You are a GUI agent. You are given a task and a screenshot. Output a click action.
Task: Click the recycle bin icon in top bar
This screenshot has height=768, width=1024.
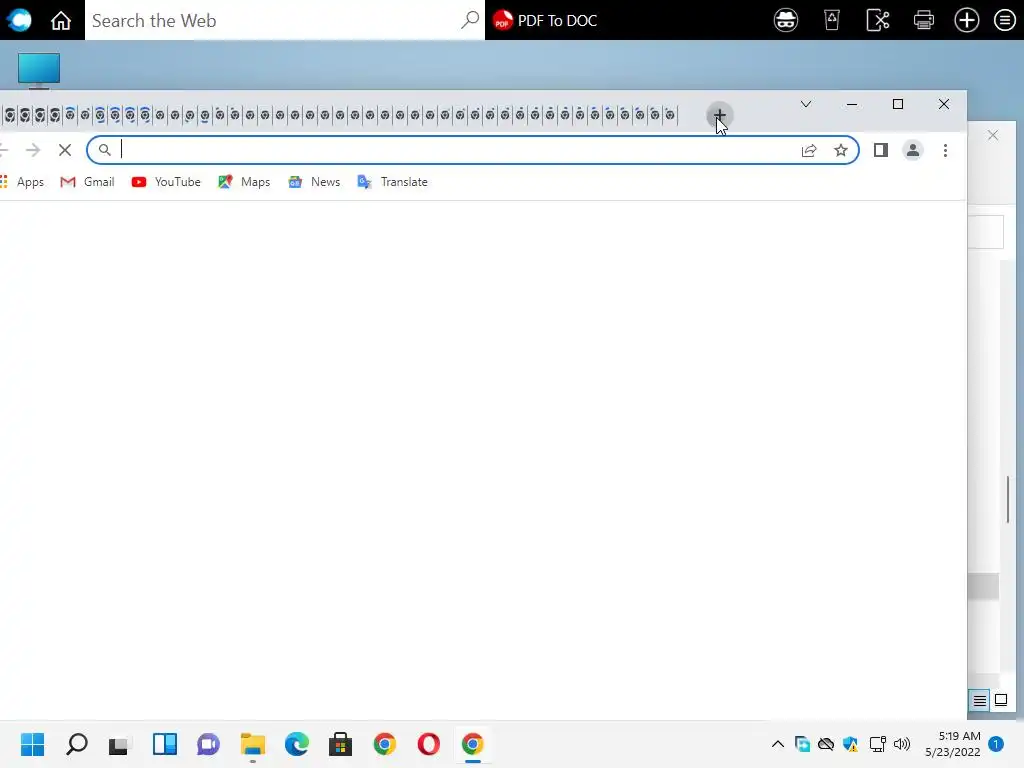tap(832, 20)
